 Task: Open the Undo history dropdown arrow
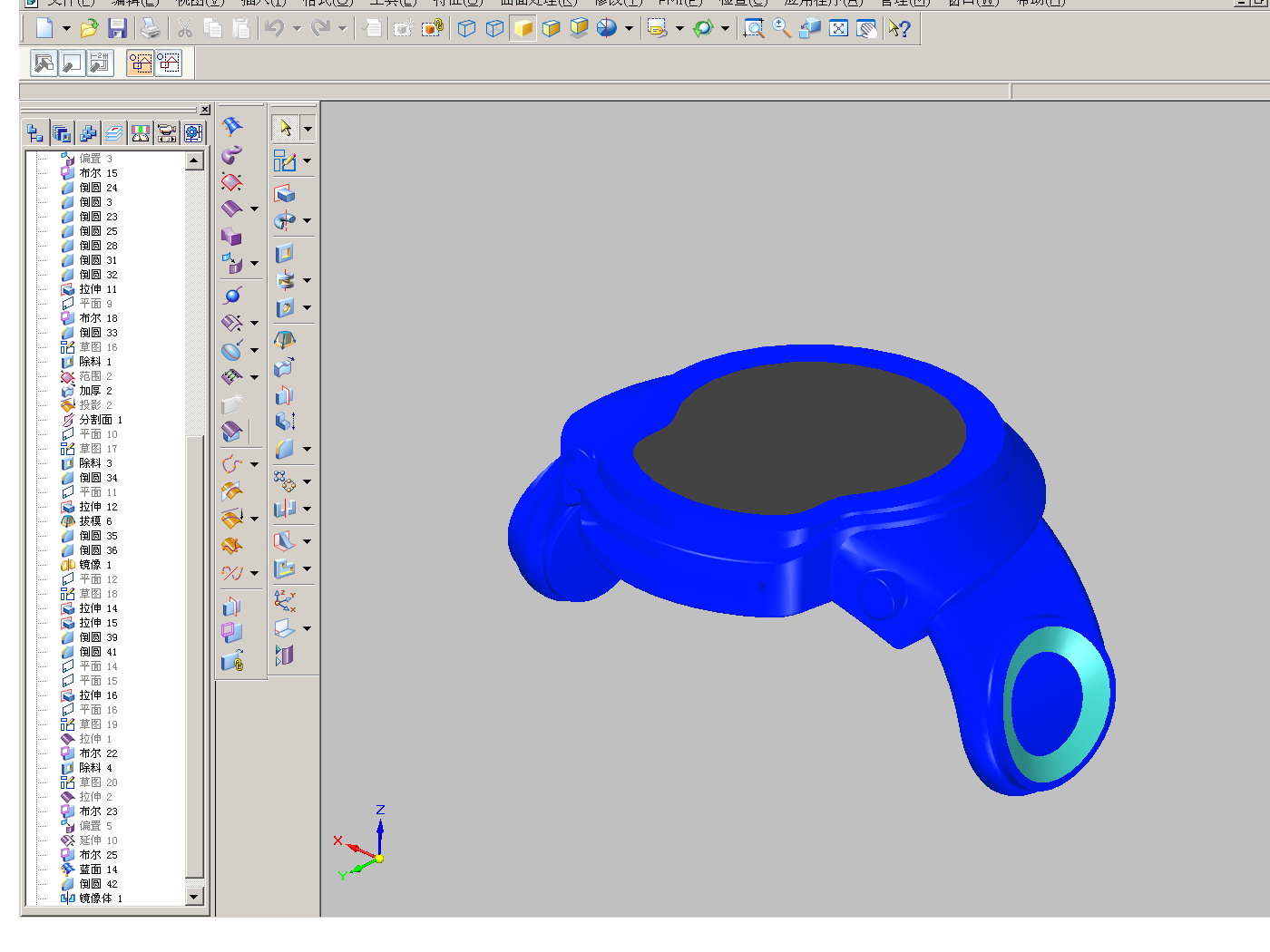[x=297, y=29]
